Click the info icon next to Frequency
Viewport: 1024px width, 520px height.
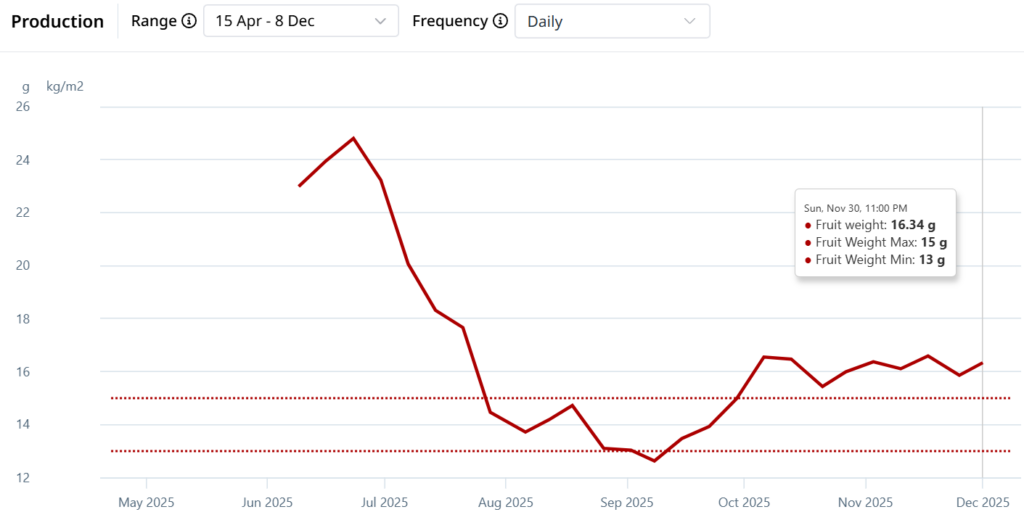point(500,21)
